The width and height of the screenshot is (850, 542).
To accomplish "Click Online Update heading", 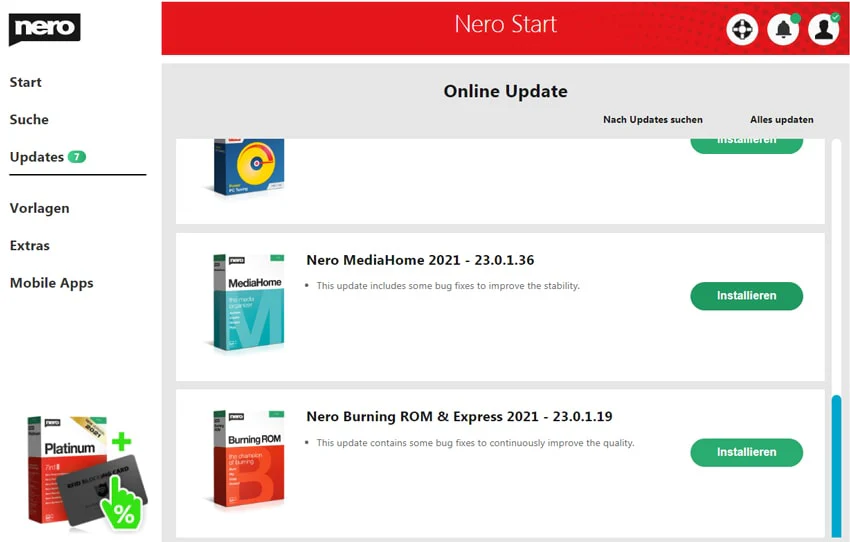I will (505, 91).
